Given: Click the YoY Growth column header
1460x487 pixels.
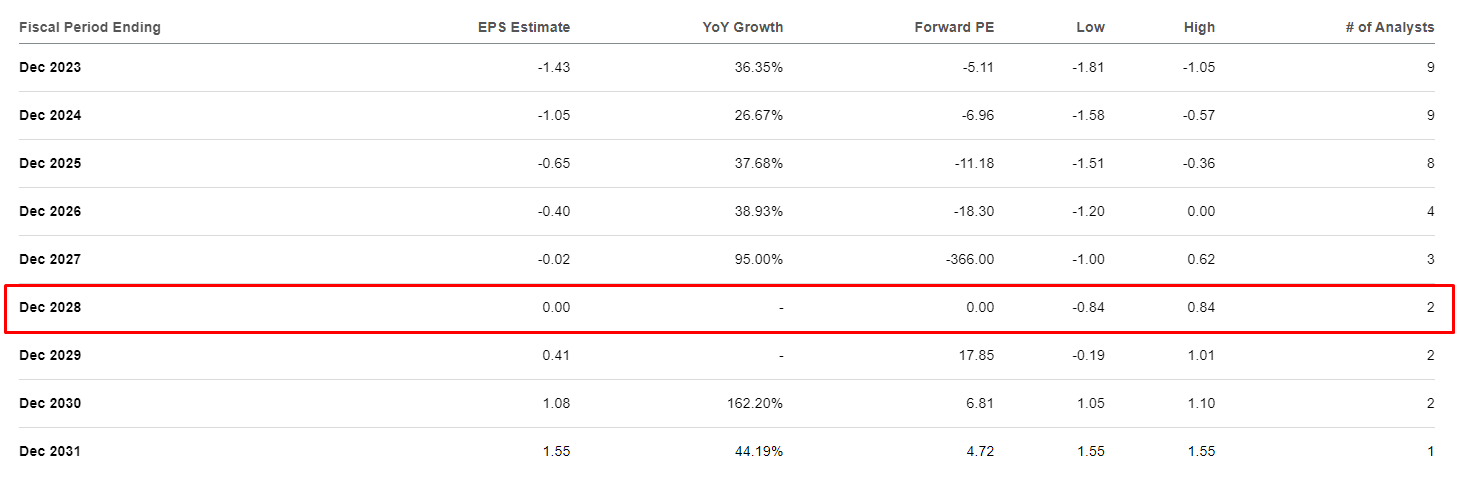Looking at the screenshot, I should coord(742,28).
